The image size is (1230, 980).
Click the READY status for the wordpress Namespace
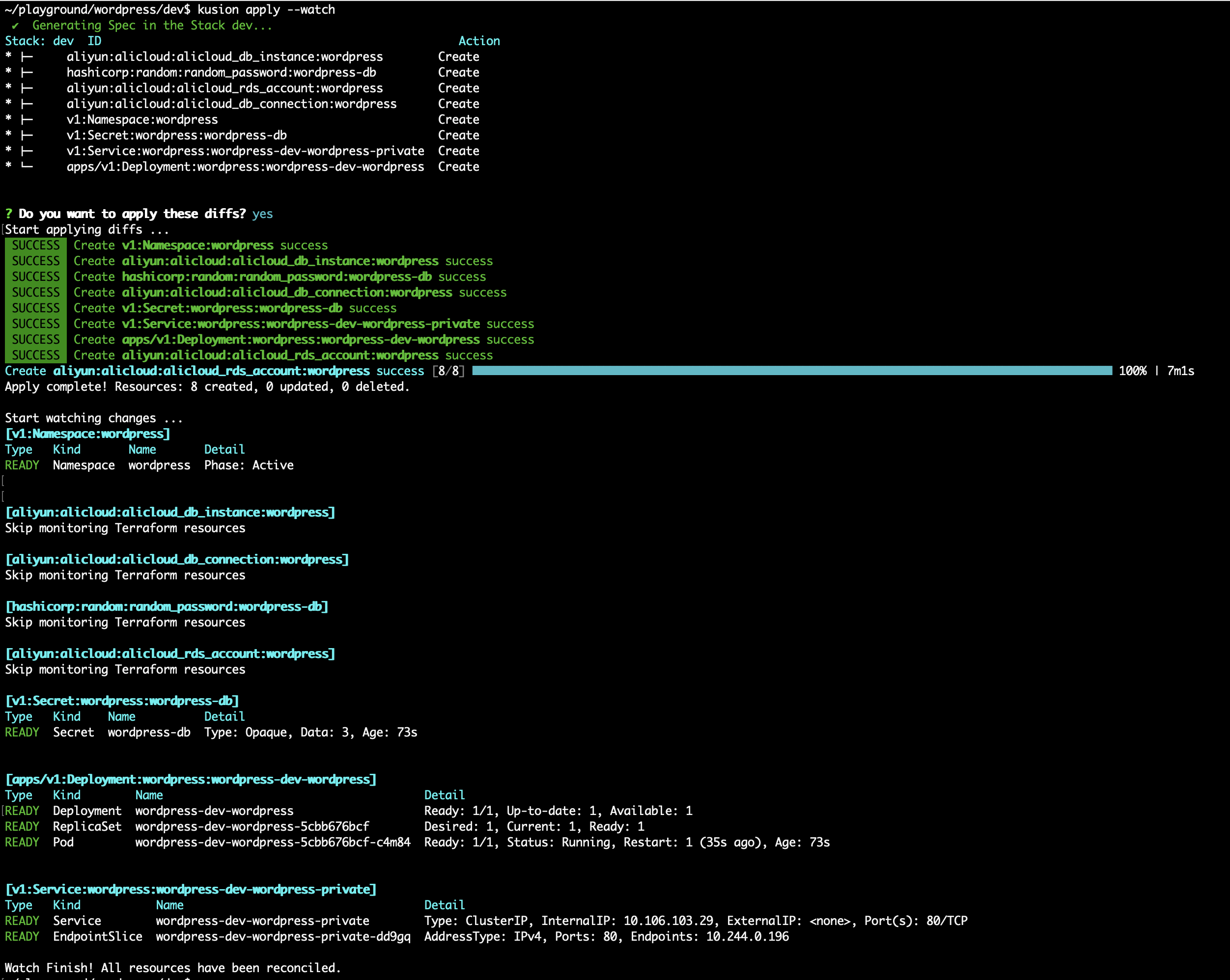[x=22, y=464]
